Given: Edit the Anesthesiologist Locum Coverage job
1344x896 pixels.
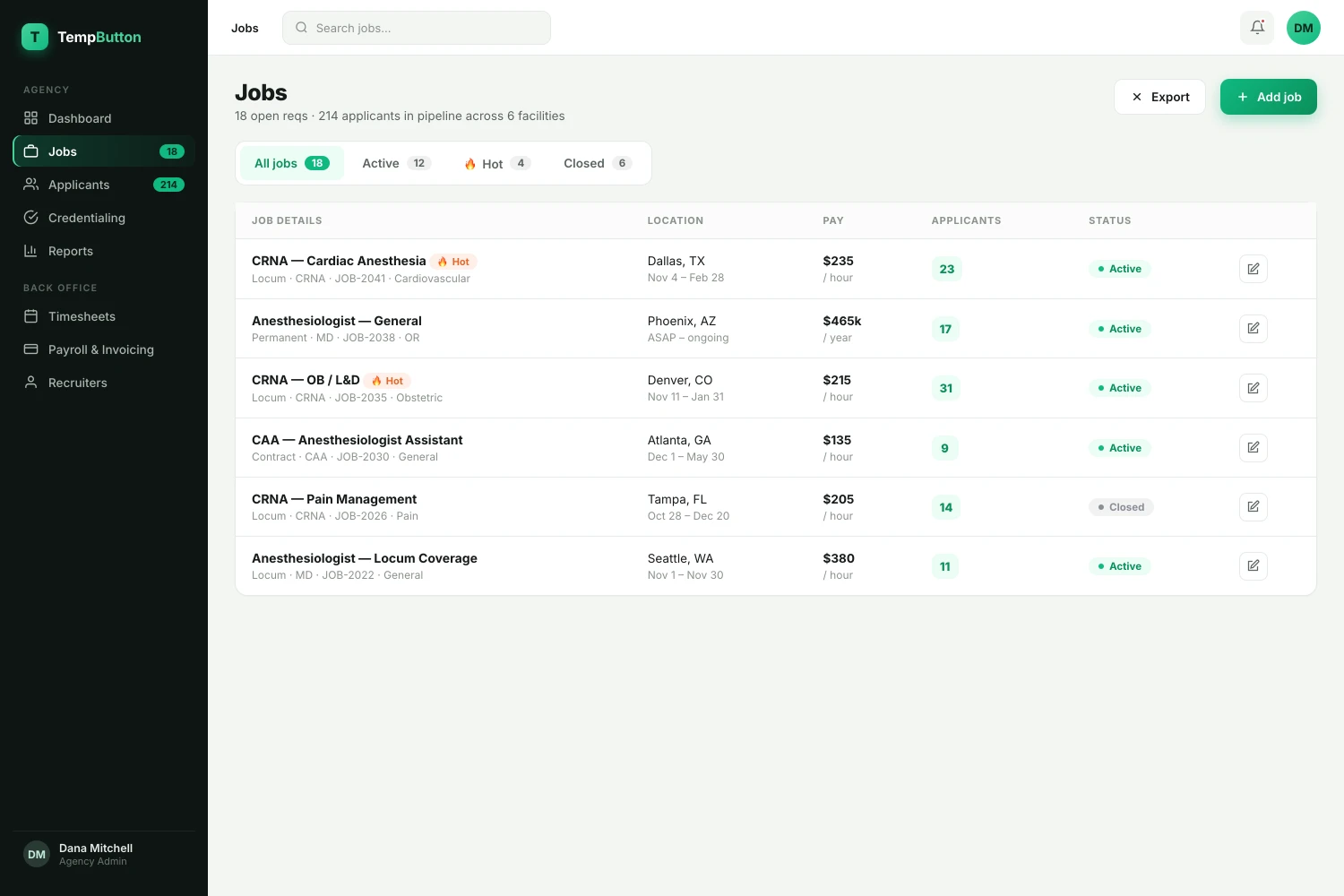Looking at the screenshot, I should click(x=1254, y=565).
